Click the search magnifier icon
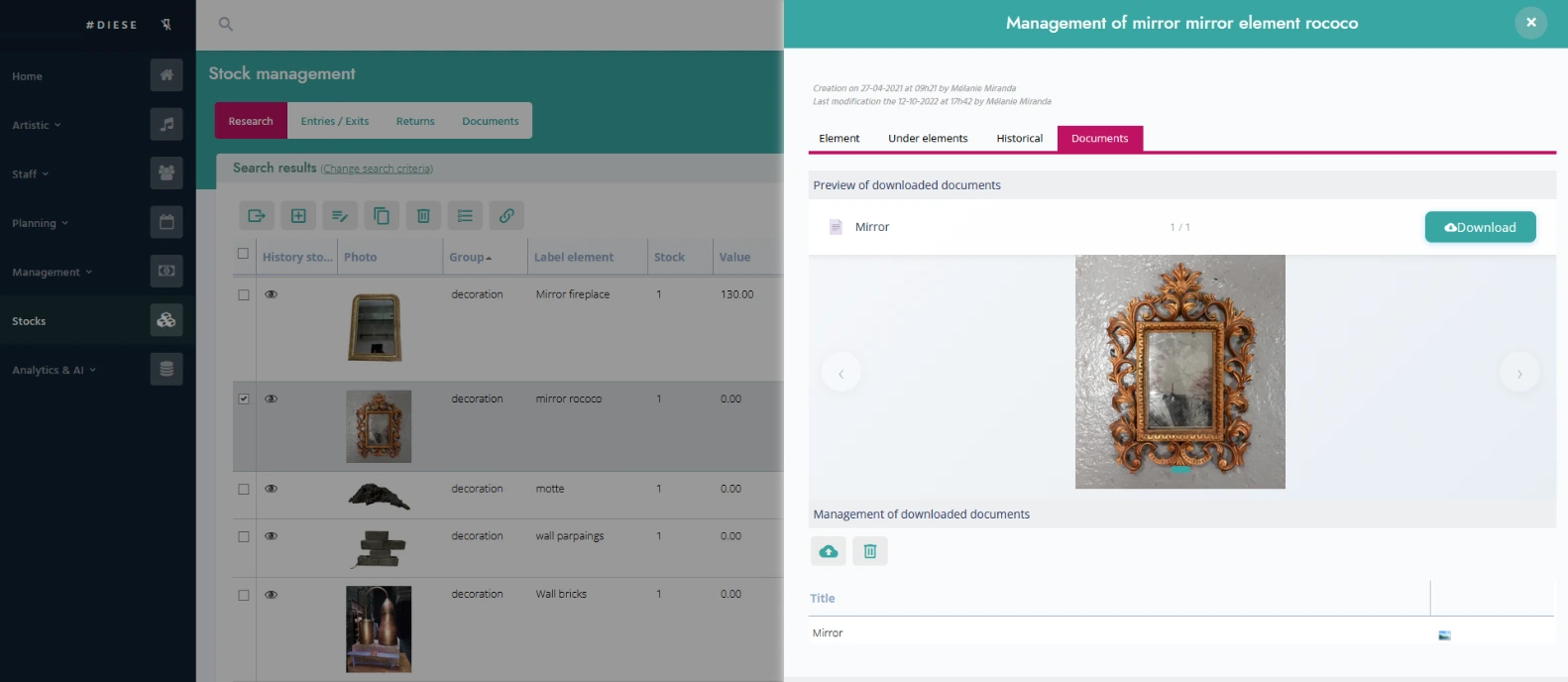The width and height of the screenshot is (1568, 682). point(226,24)
